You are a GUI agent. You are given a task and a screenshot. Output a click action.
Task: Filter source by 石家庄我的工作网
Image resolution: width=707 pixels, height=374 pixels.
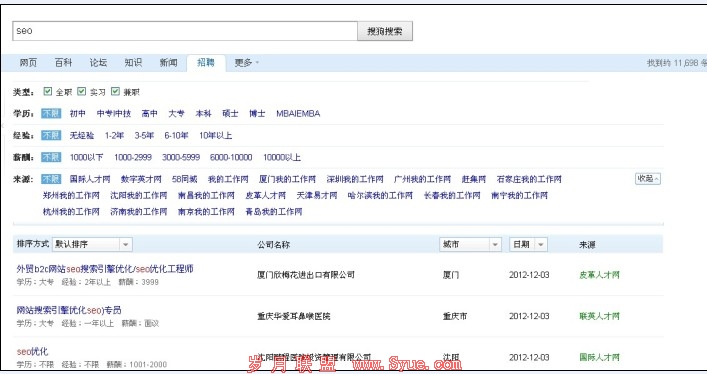529,179
